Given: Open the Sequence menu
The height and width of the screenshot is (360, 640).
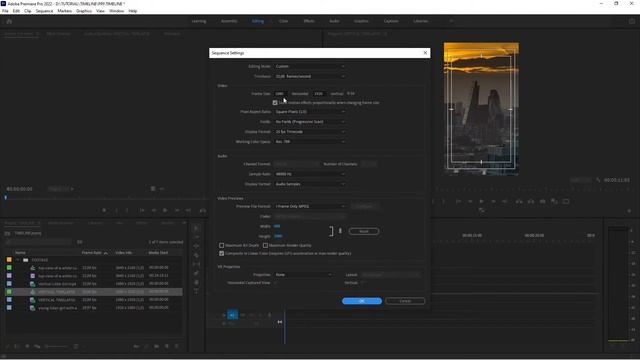Looking at the screenshot, I should (x=44, y=11).
